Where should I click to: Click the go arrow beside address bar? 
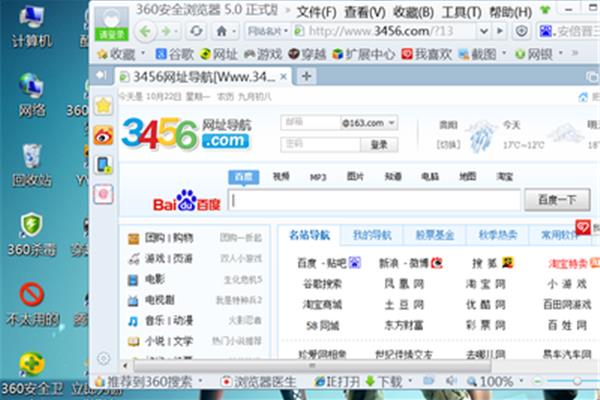pyautogui.click(x=500, y=31)
